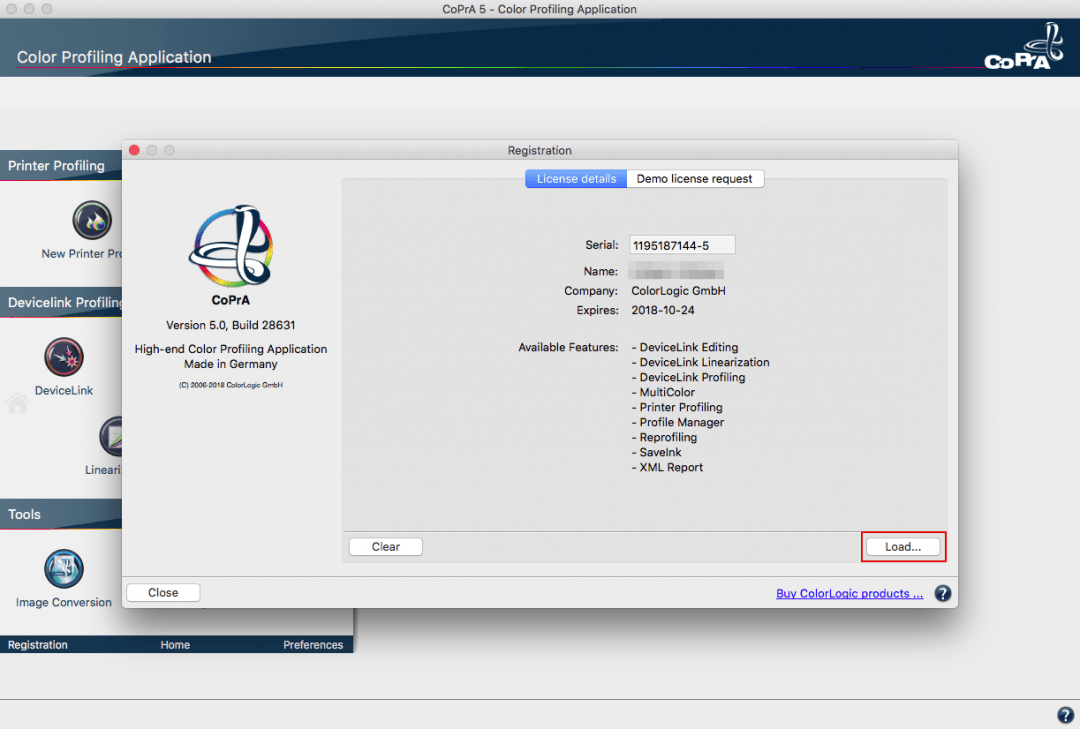Open the Image Conversion tool
The width and height of the screenshot is (1080, 729).
[63, 567]
